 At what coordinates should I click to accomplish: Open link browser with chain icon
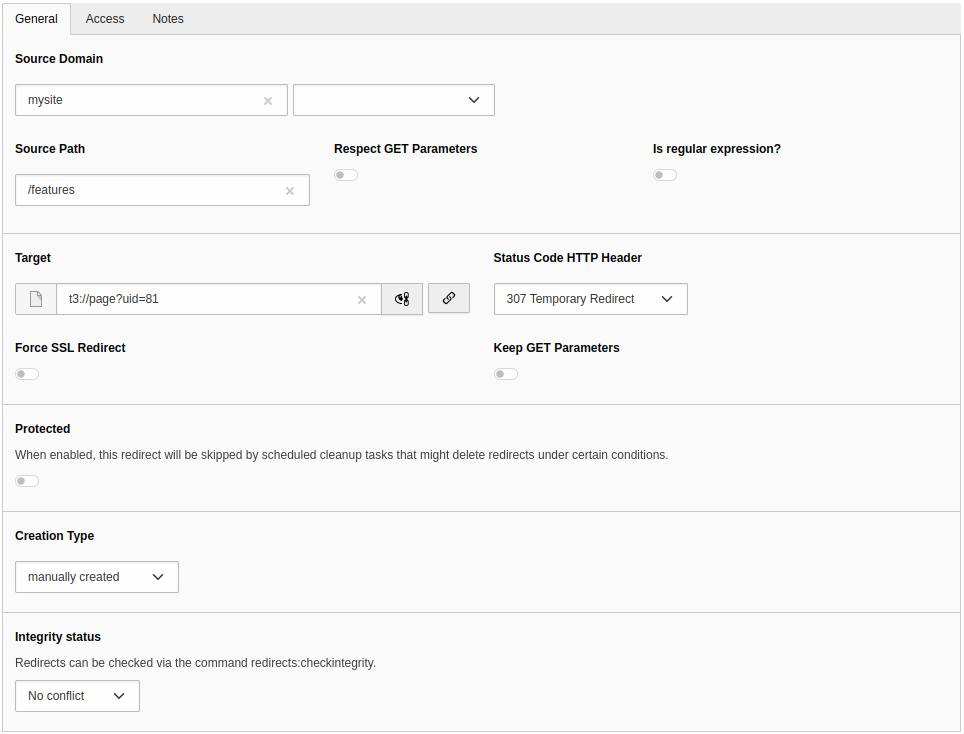coord(449,298)
